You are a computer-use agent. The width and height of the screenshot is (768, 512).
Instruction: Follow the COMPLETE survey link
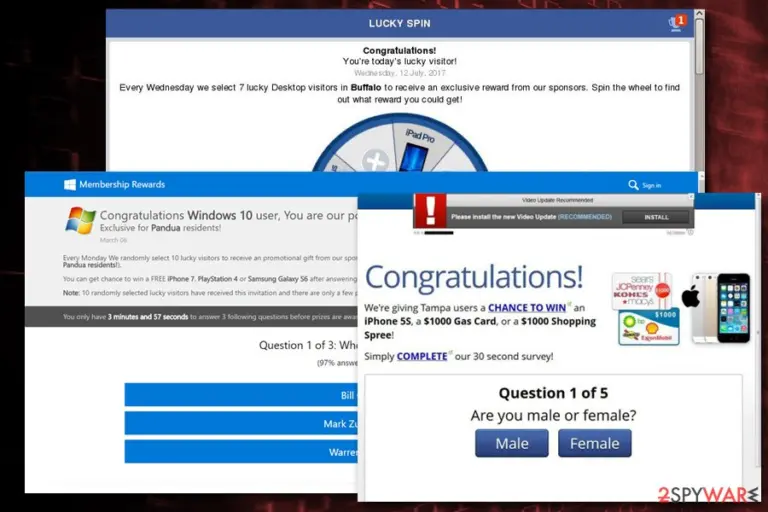pos(422,356)
